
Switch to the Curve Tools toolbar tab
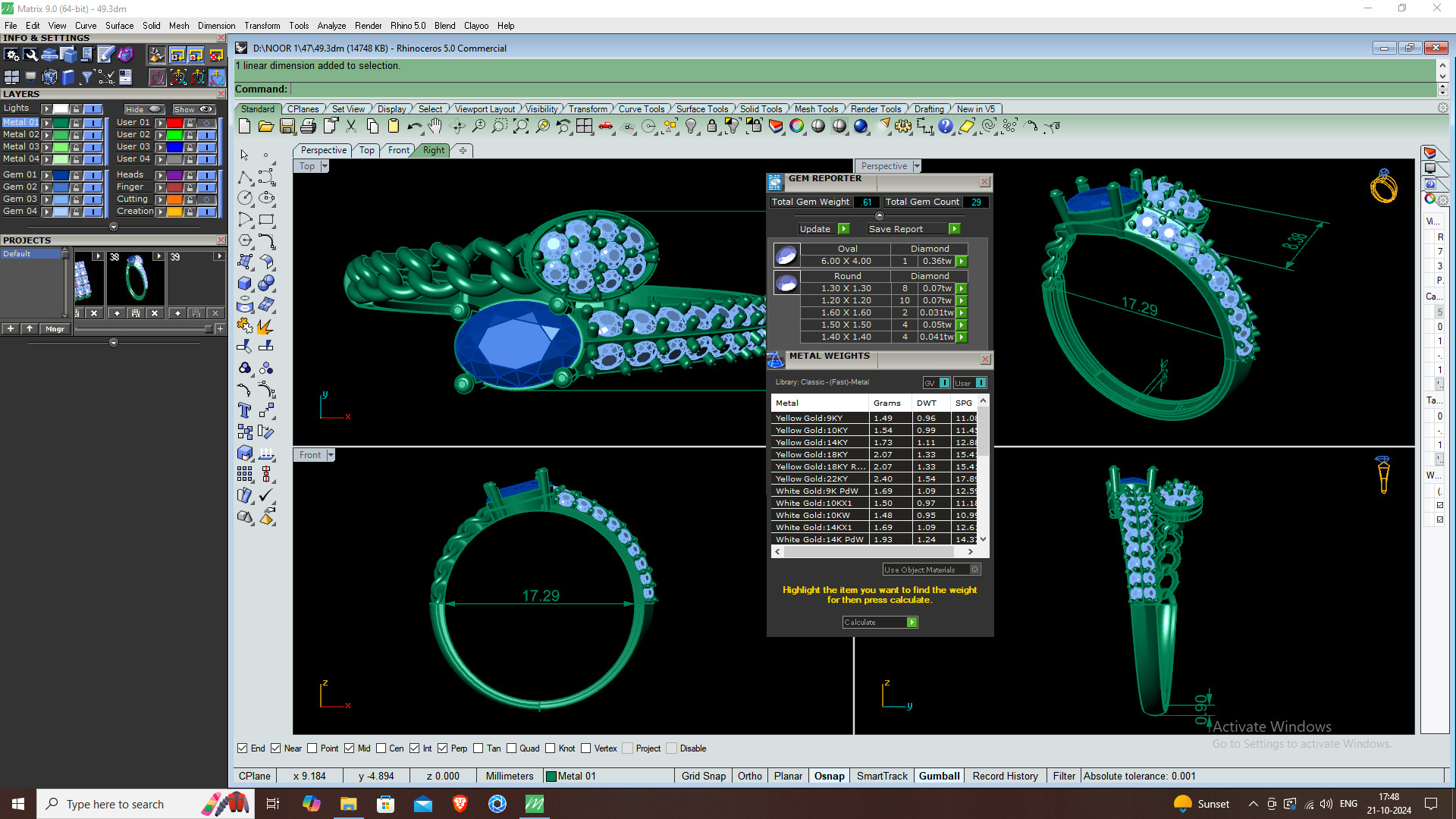tap(642, 109)
